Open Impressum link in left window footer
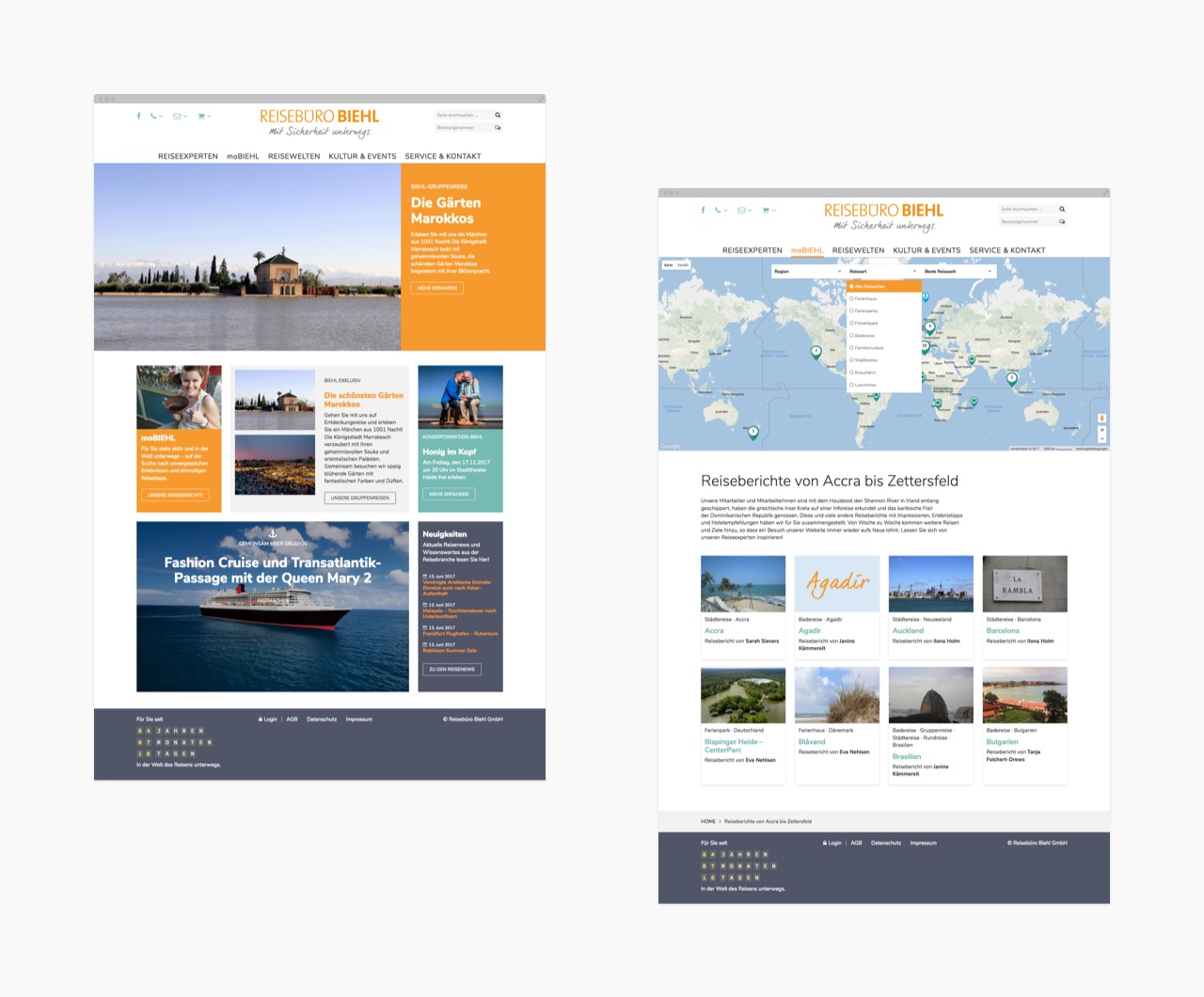Screen dimensions: 1204x997 [x=358, y=719]
